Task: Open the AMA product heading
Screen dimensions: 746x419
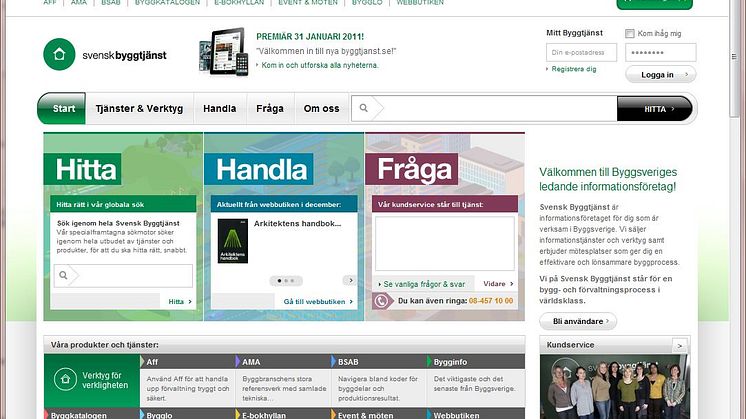Action: click(x=251, y=362)
